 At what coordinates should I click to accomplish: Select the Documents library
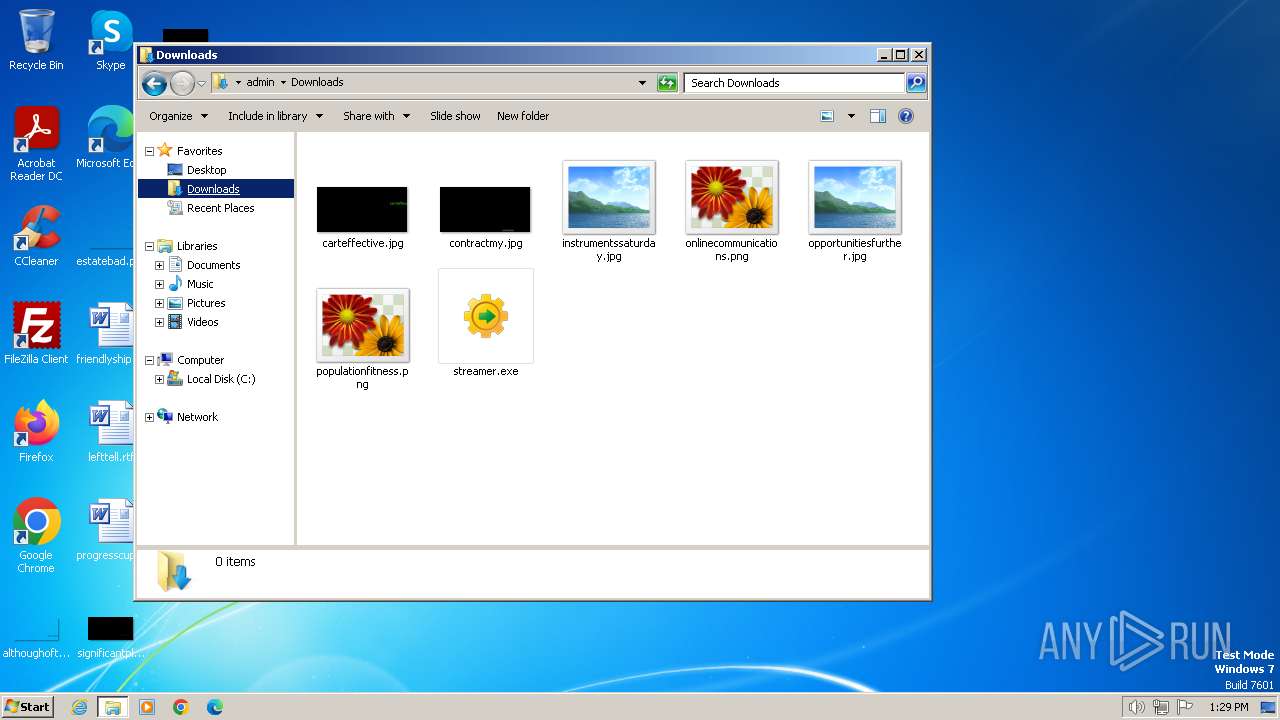click(x=213, y=265)
